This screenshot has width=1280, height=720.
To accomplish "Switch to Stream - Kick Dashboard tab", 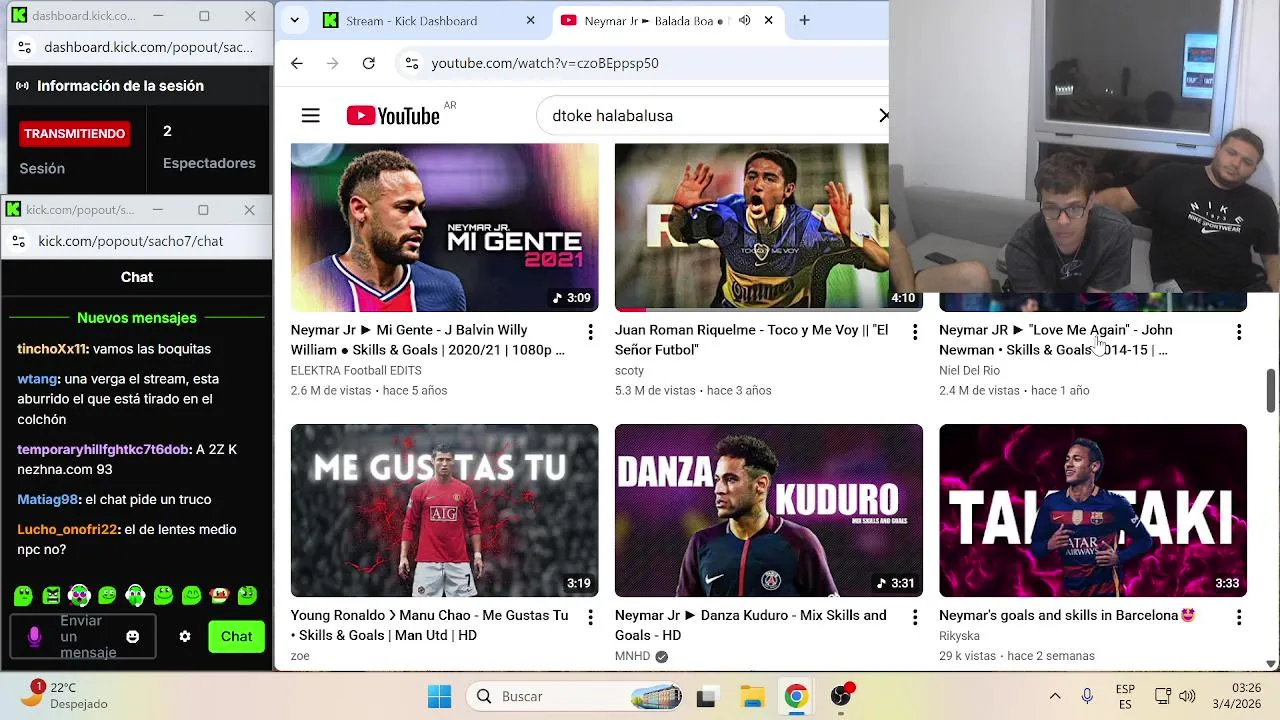I will pos(428,20).
